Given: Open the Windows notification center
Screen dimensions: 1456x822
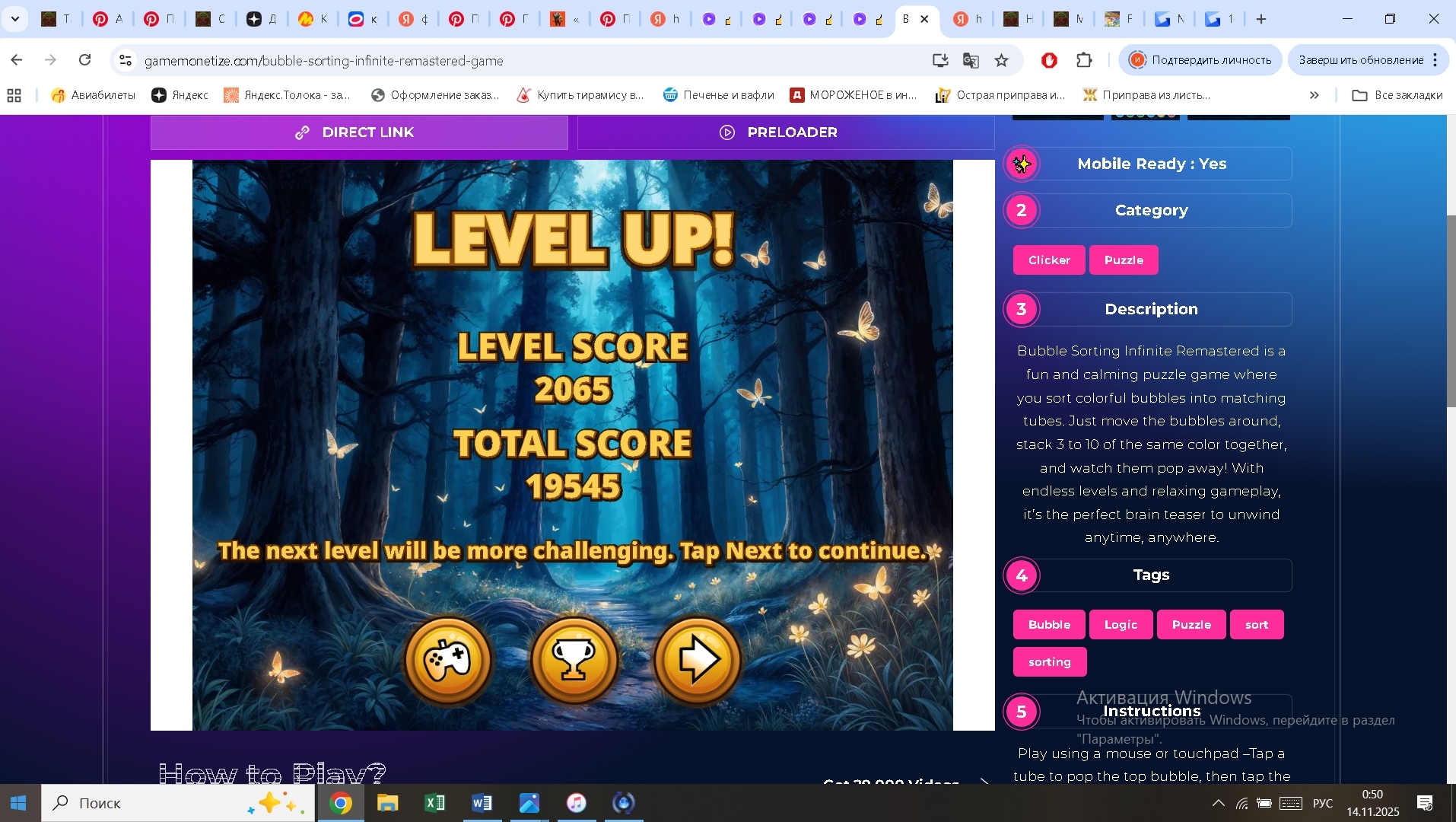Looking at the screenshot, I should point(1426,803).
